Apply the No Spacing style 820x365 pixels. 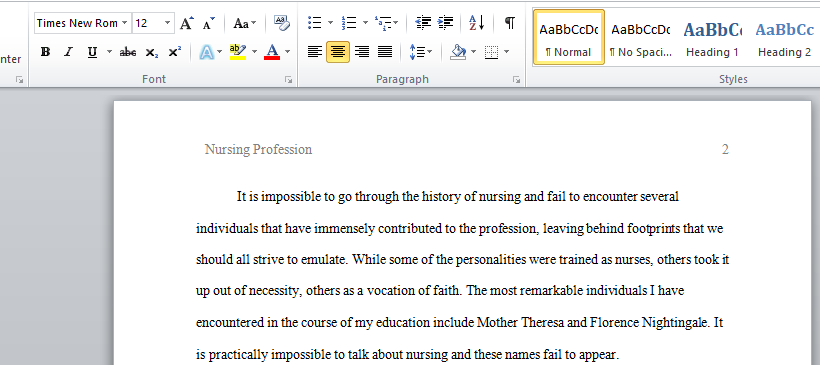tap(641, 37)
